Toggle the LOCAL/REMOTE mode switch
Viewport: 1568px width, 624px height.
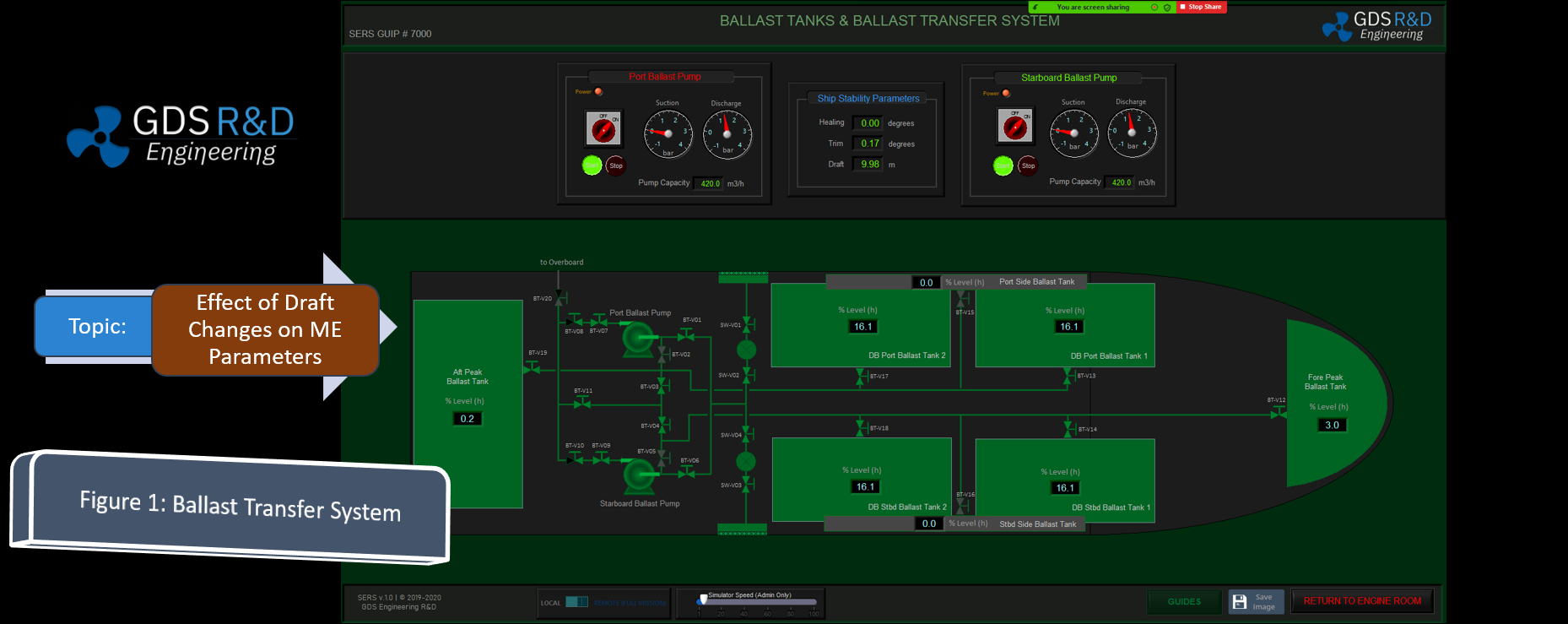click(x=576, y=602)
